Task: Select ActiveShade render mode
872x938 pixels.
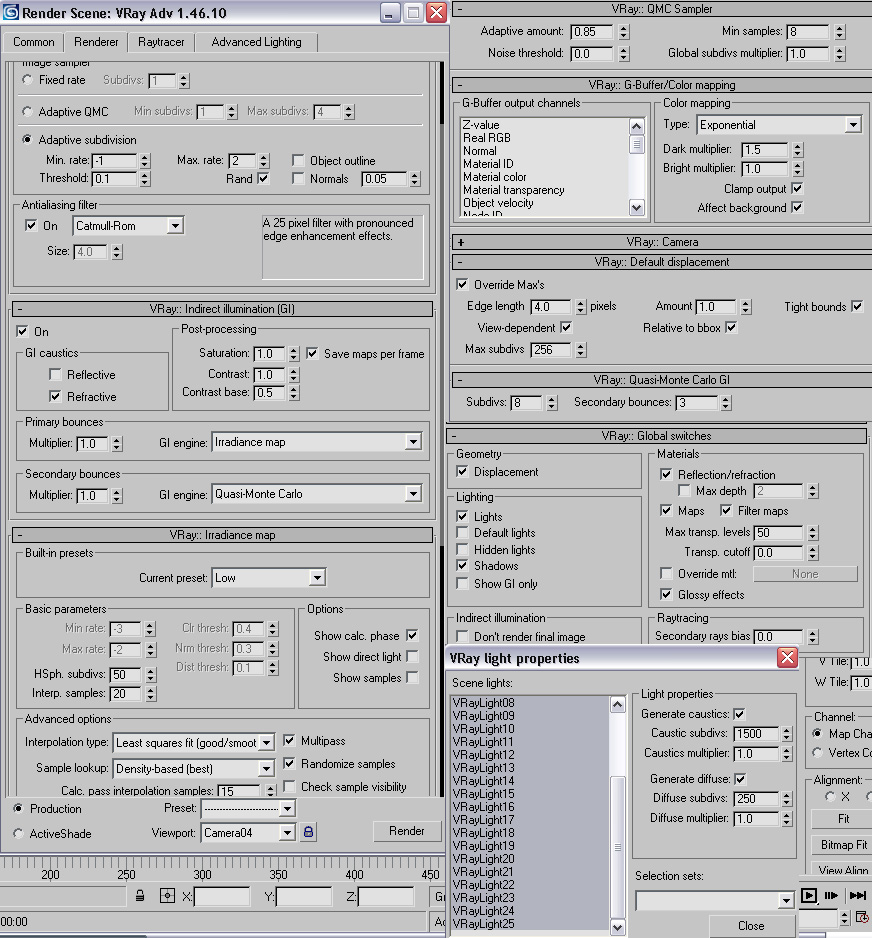Action: [19, 833]
